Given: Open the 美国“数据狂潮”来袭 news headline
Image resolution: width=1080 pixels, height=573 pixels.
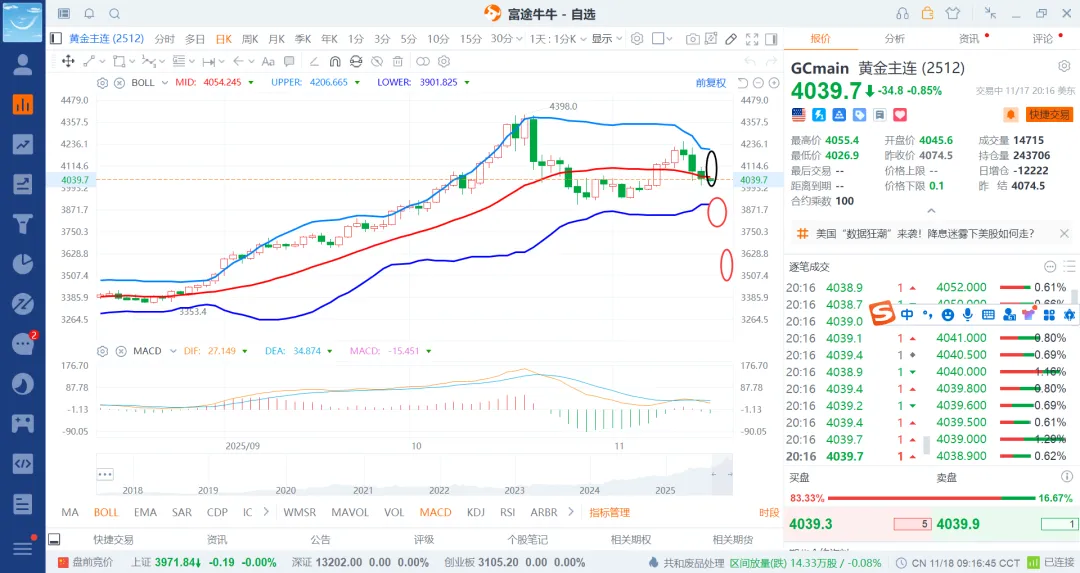Looking at the screenshot, I should point(925,233).
